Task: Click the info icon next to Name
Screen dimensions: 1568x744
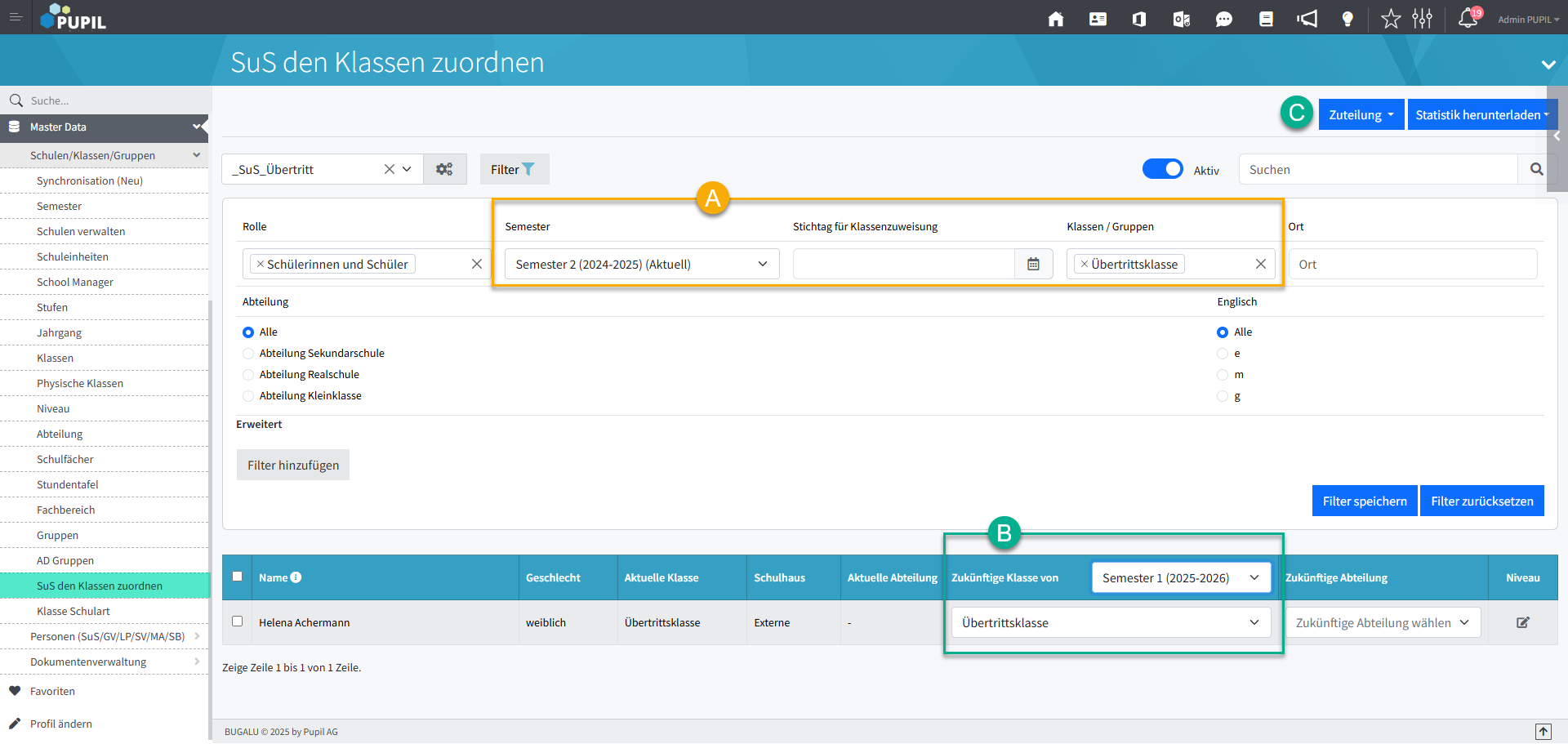Action: 296,577
